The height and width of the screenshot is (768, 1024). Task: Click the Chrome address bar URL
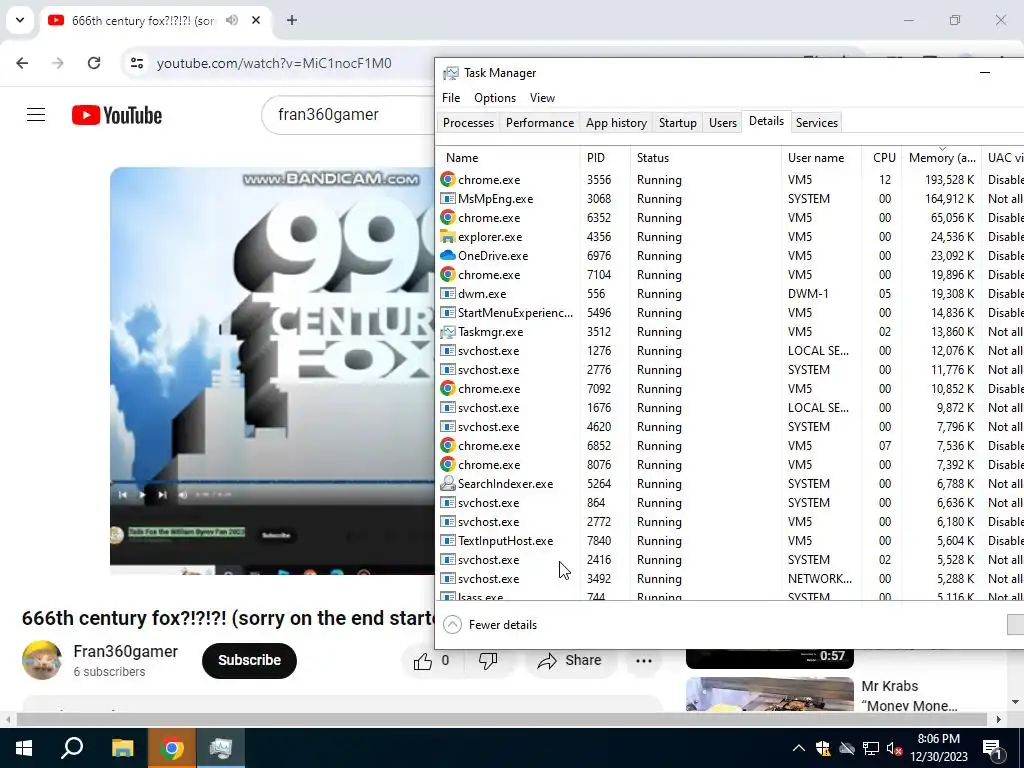274,63
